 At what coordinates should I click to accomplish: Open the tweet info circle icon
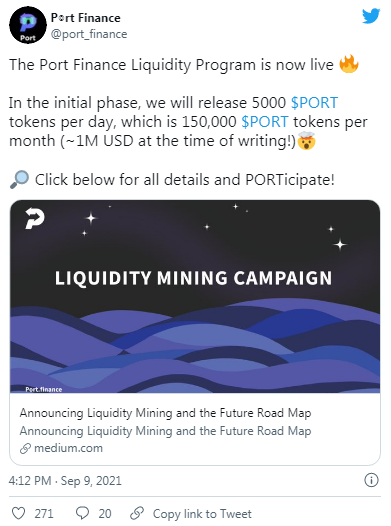371,480
